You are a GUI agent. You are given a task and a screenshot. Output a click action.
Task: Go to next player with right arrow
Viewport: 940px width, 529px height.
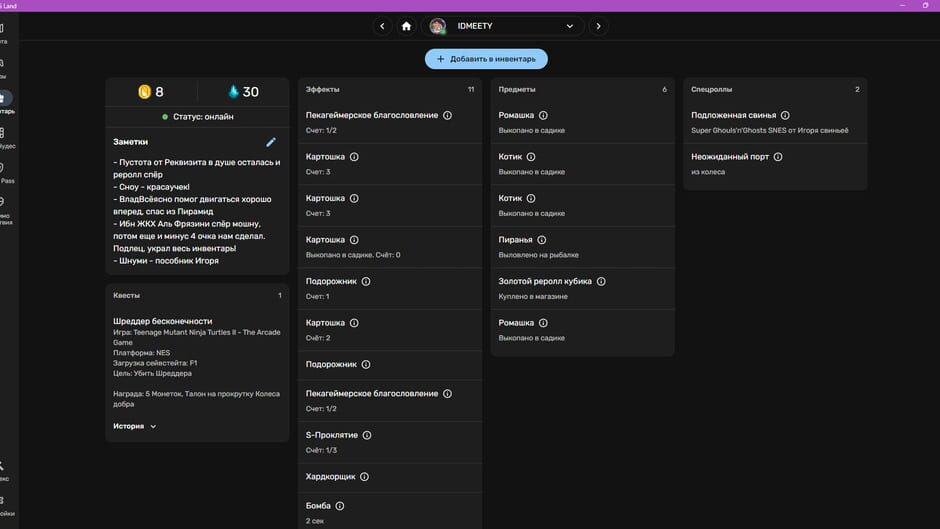coord(598,26)
